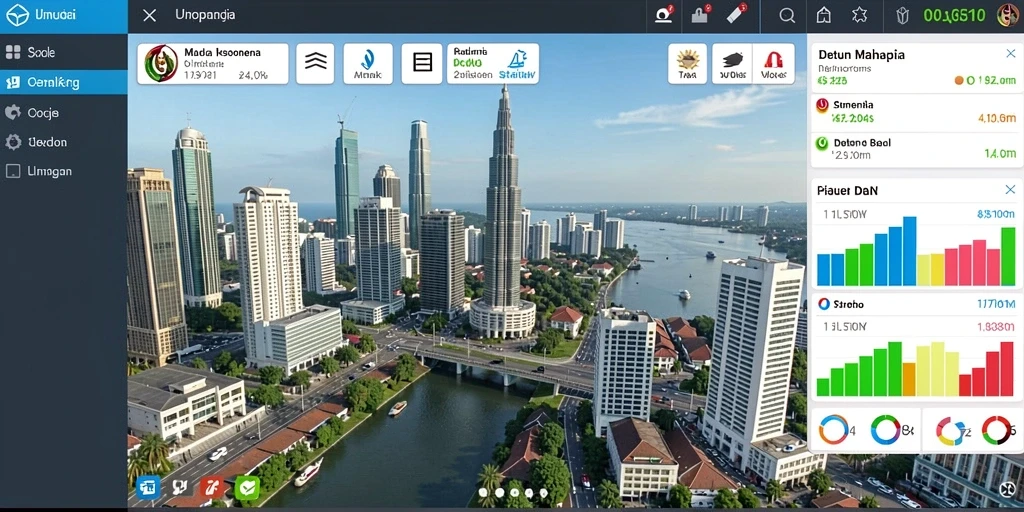
Task: Click the tall green bar at the right end of the Piauer DaN chart
Action: click(1008, 257)
